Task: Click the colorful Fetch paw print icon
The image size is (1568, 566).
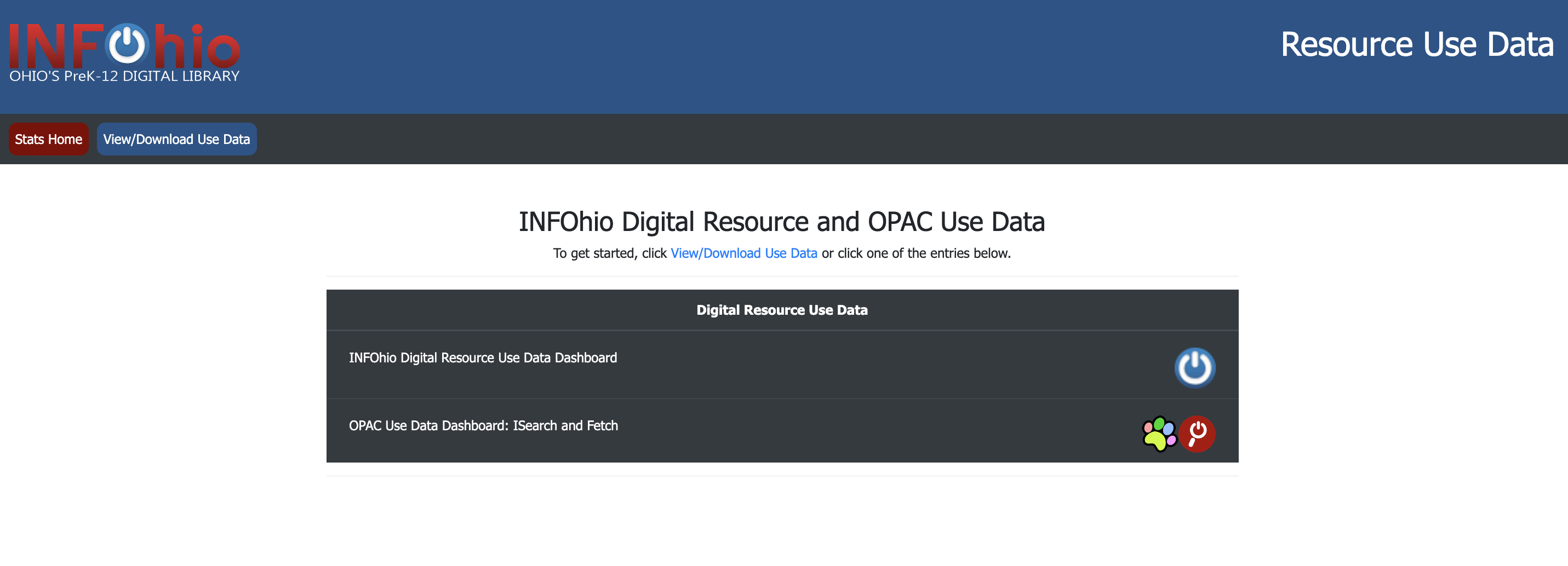Action: point(1159,434)
